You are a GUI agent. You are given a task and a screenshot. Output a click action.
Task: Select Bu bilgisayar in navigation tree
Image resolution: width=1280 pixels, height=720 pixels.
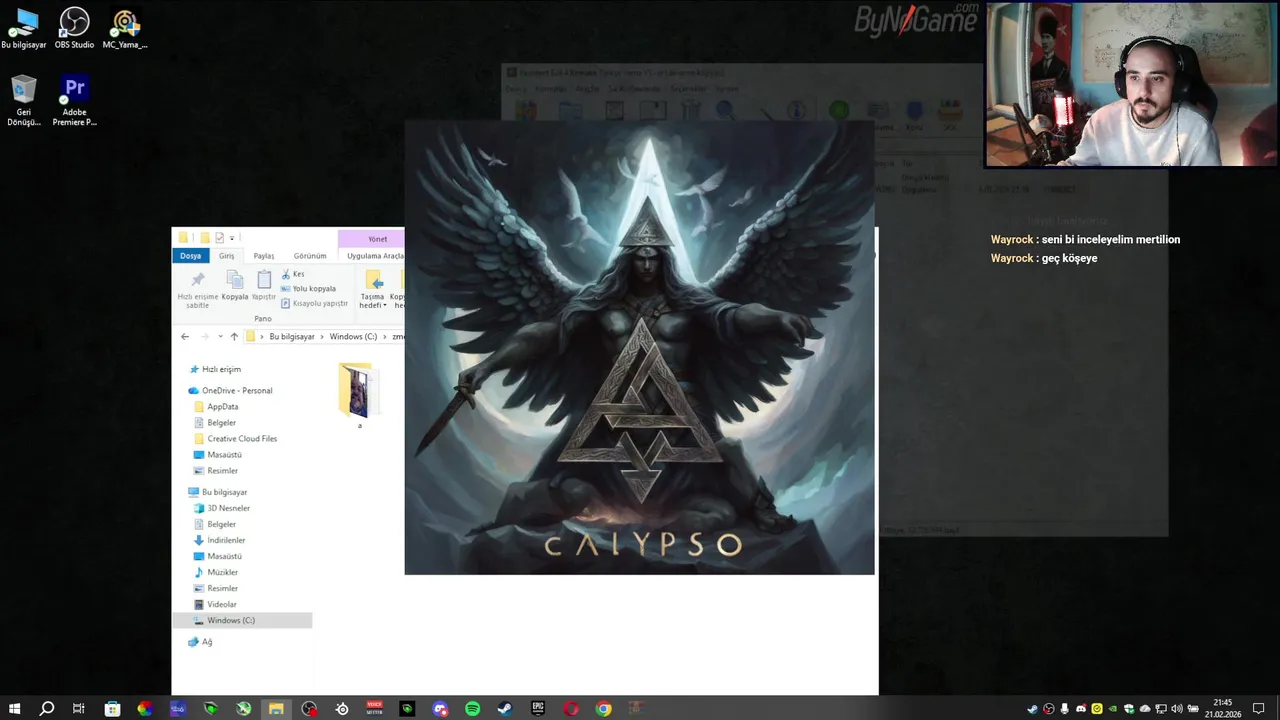coord(224,492)
